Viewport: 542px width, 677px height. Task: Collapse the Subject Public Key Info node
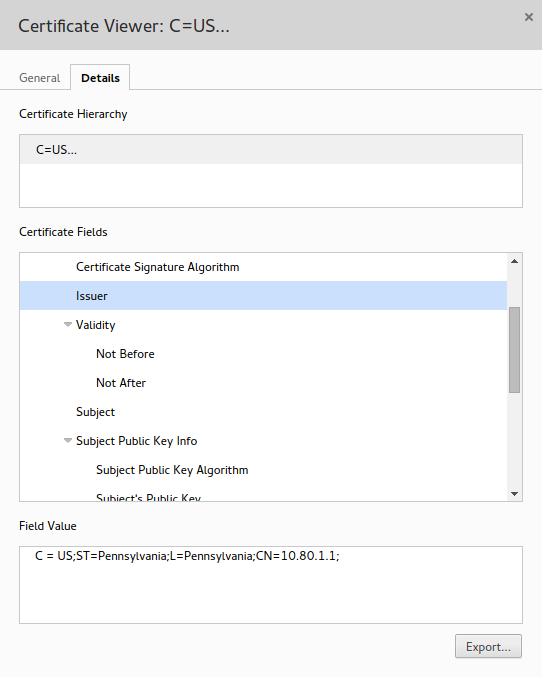tap(68, 441)
